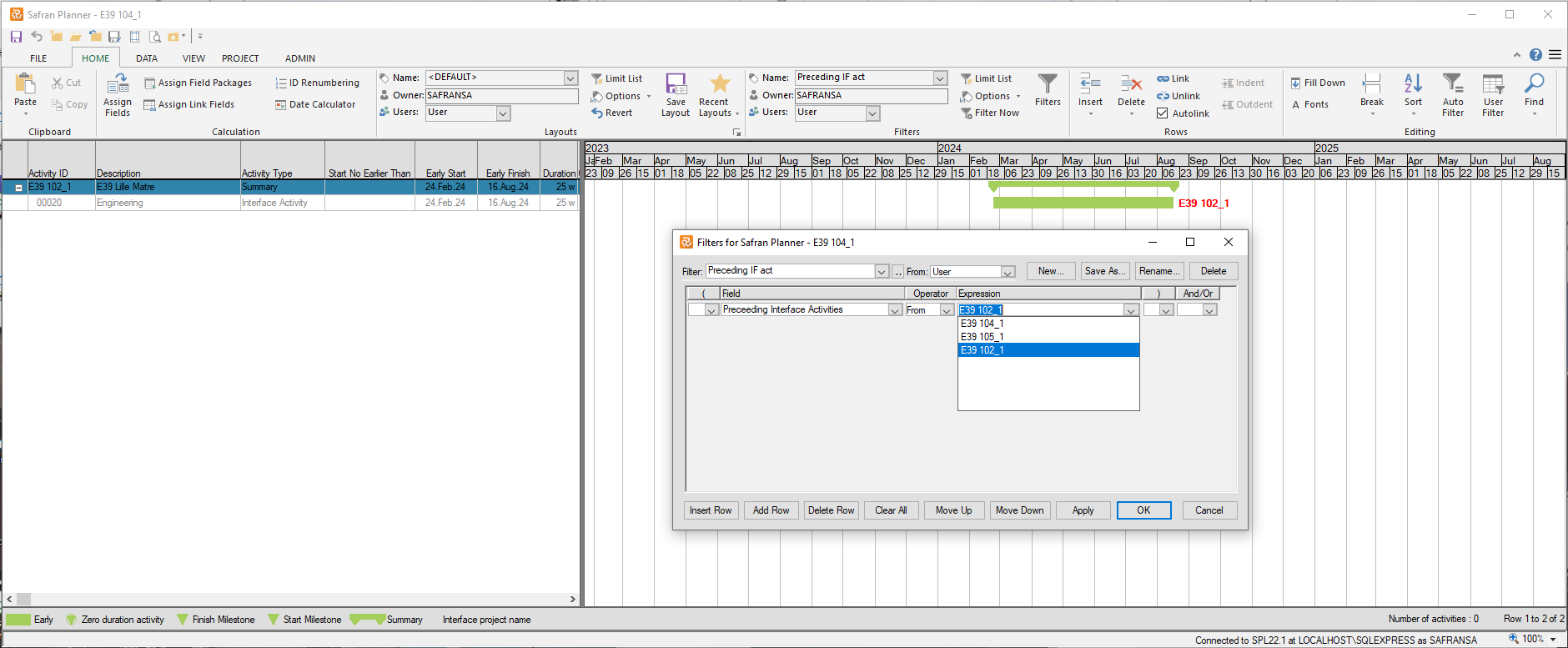The image size is (1568, 648).
Task: Click Move Down button
Action: [1019, 510]
